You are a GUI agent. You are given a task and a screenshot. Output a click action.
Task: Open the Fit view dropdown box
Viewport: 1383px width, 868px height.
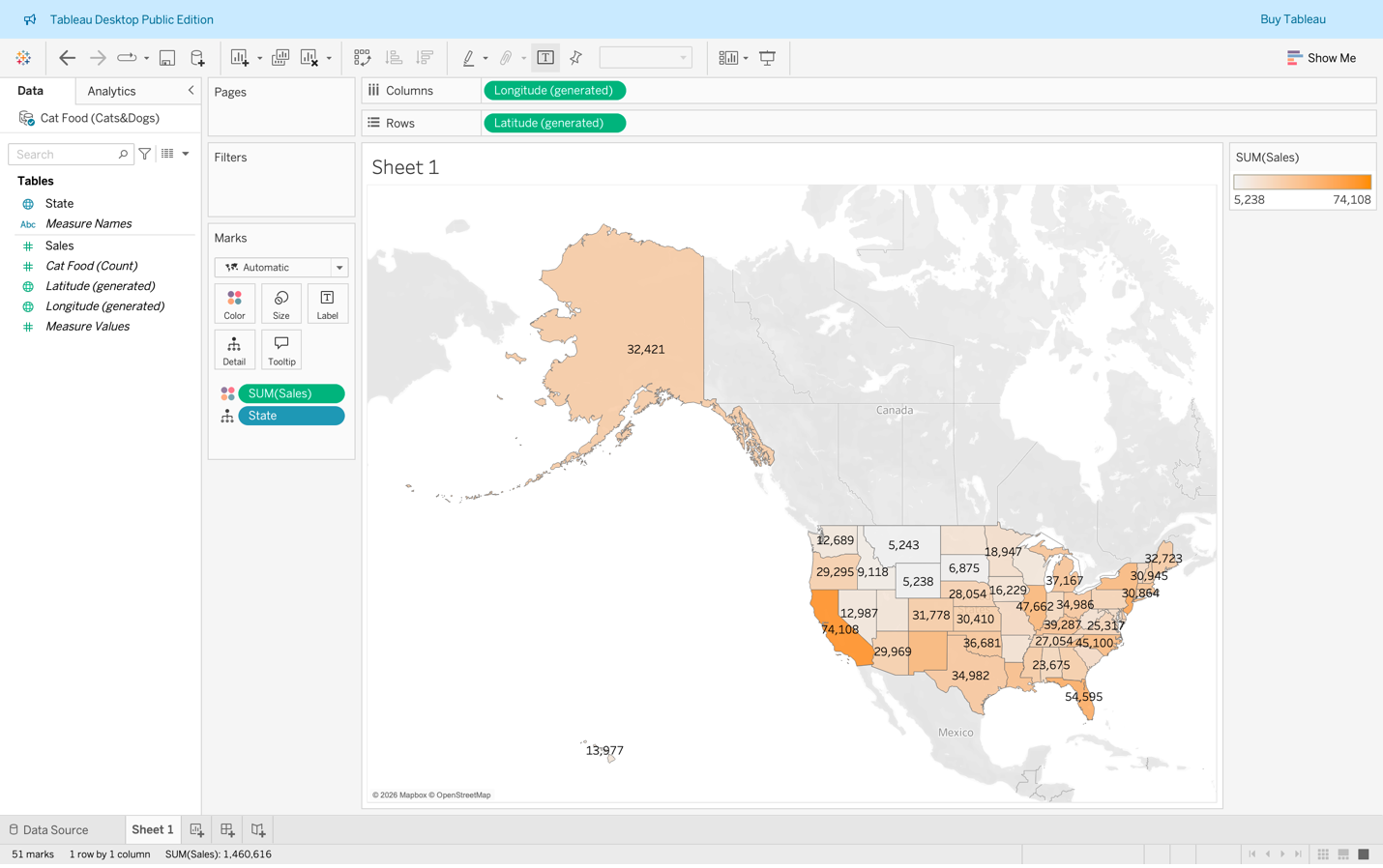pos(645,58)
